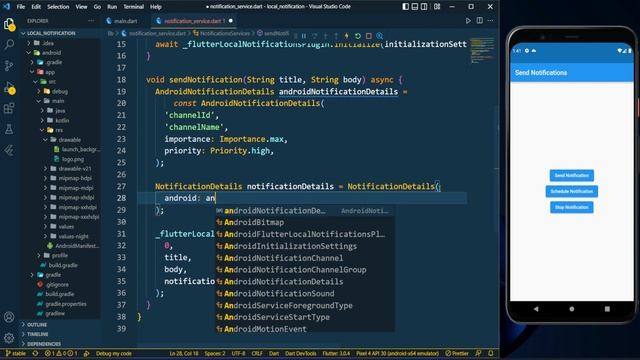Tap emulator home circle button
This screenshot has height=360, width=640.
[571, 309]
